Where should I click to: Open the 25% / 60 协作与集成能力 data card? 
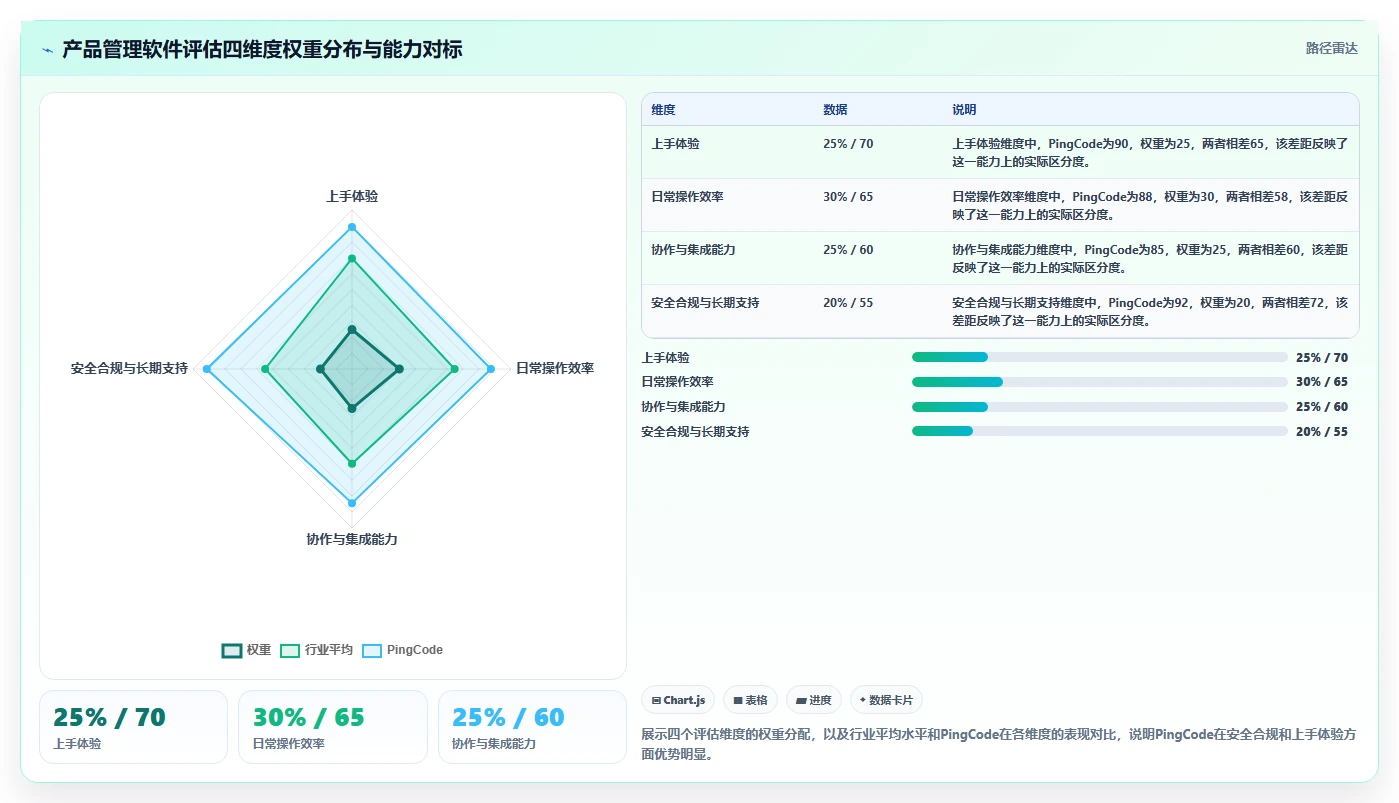[532, 727]
